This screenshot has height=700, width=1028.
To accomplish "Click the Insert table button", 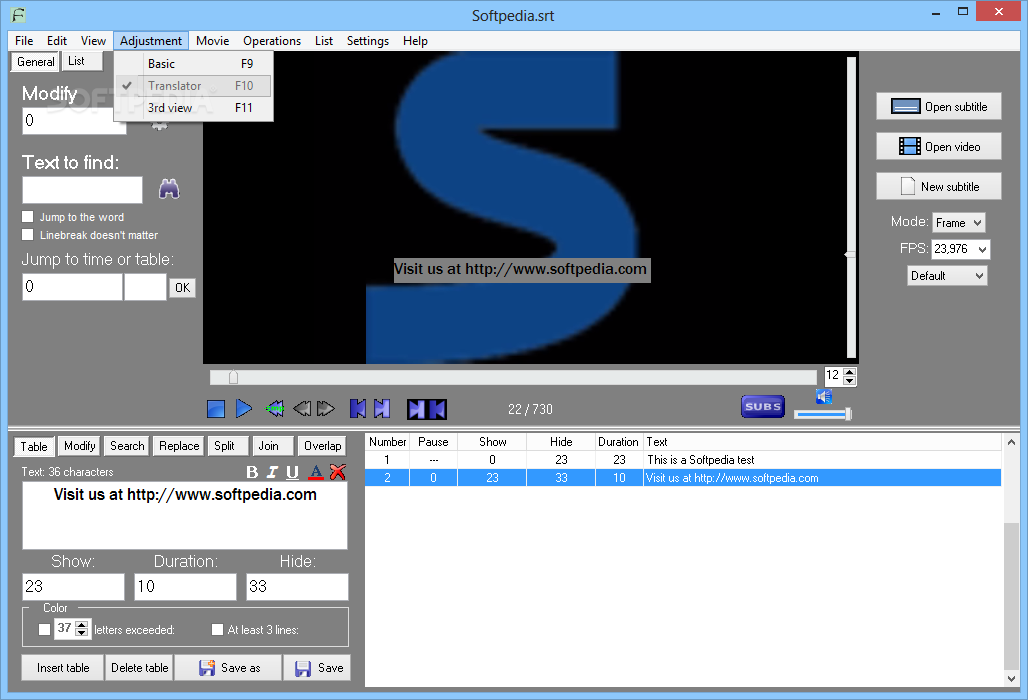I will [x=63, y=667].
